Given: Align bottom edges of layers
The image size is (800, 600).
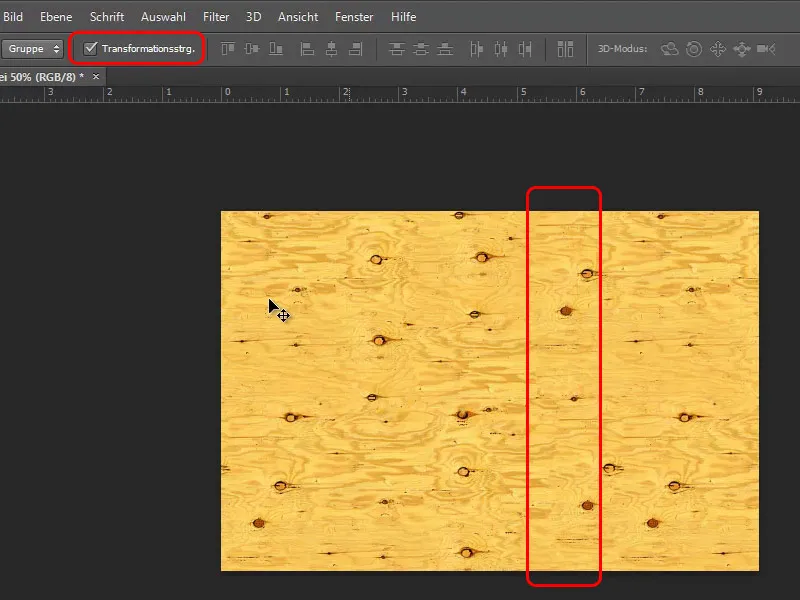Looking at the screenshot, I should pos(276,49).
